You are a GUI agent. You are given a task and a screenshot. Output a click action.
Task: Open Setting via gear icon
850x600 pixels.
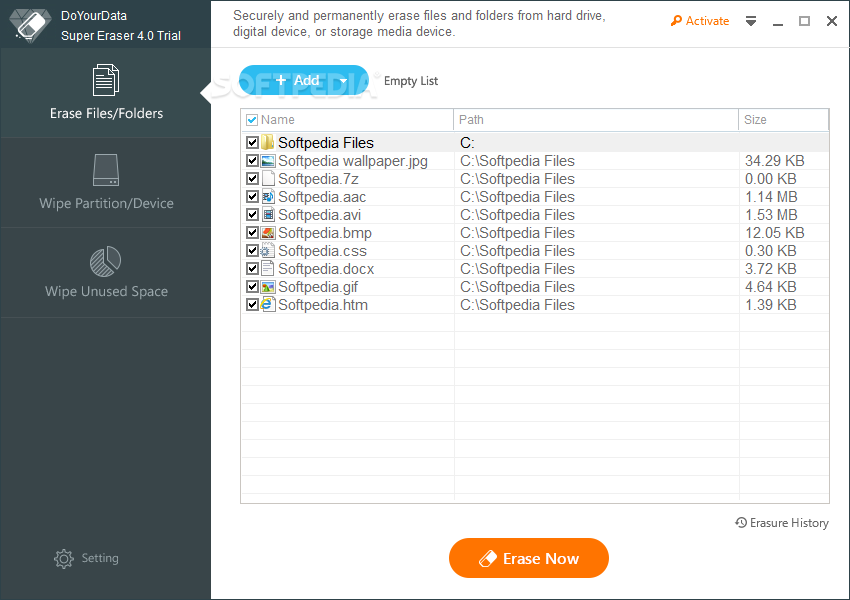(63, 558)
